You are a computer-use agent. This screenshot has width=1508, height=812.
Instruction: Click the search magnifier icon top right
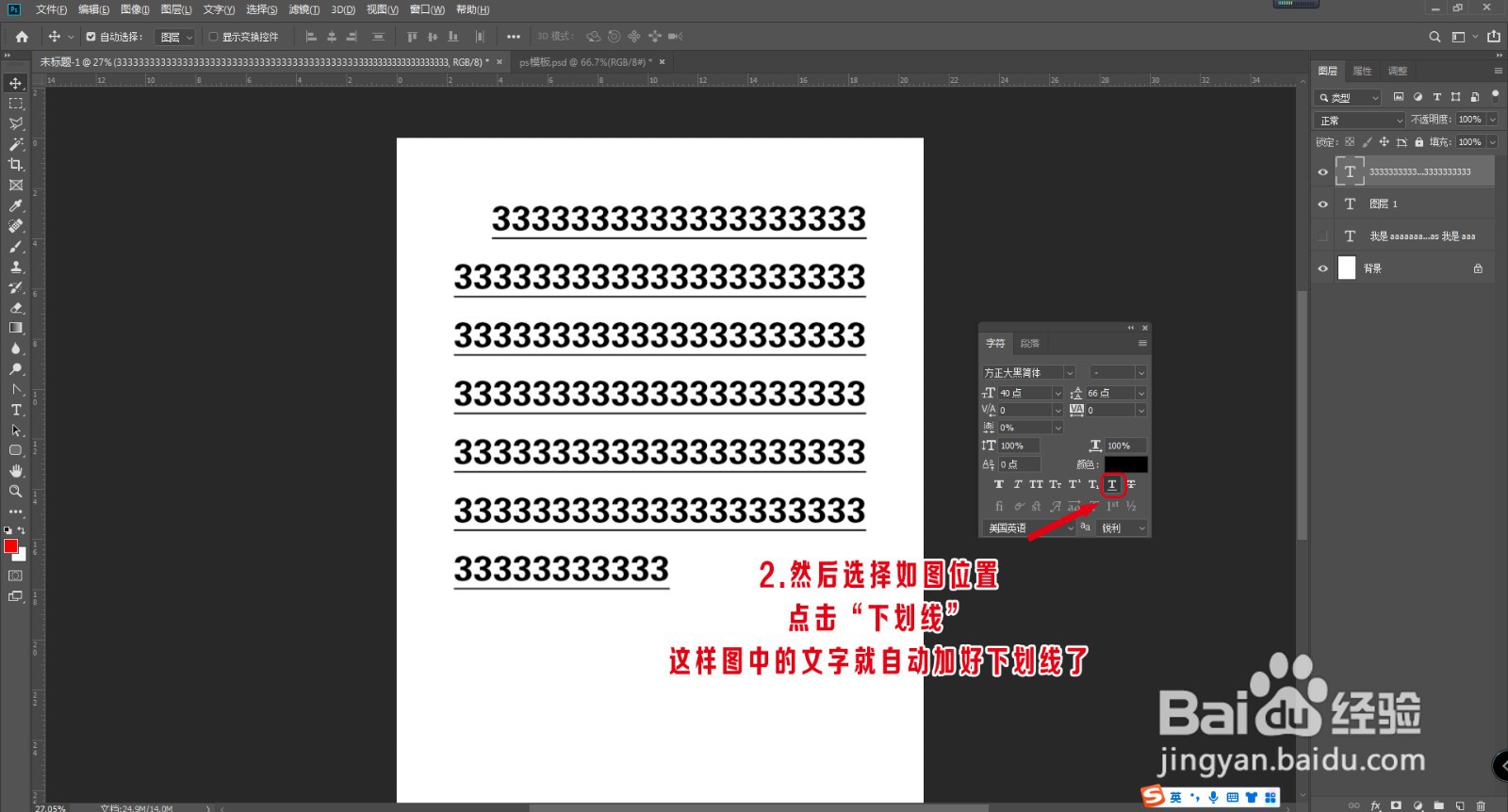click(x=1434, y=37)
